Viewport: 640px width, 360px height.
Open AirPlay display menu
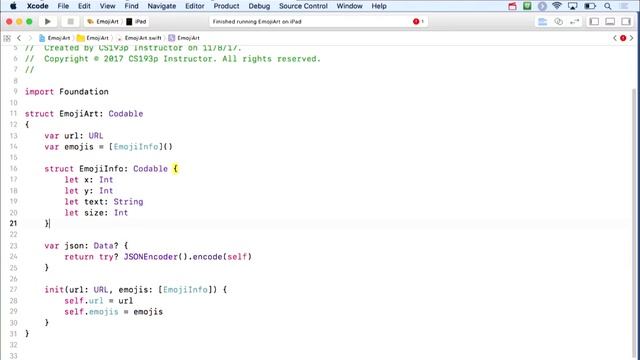coord(573,6)
